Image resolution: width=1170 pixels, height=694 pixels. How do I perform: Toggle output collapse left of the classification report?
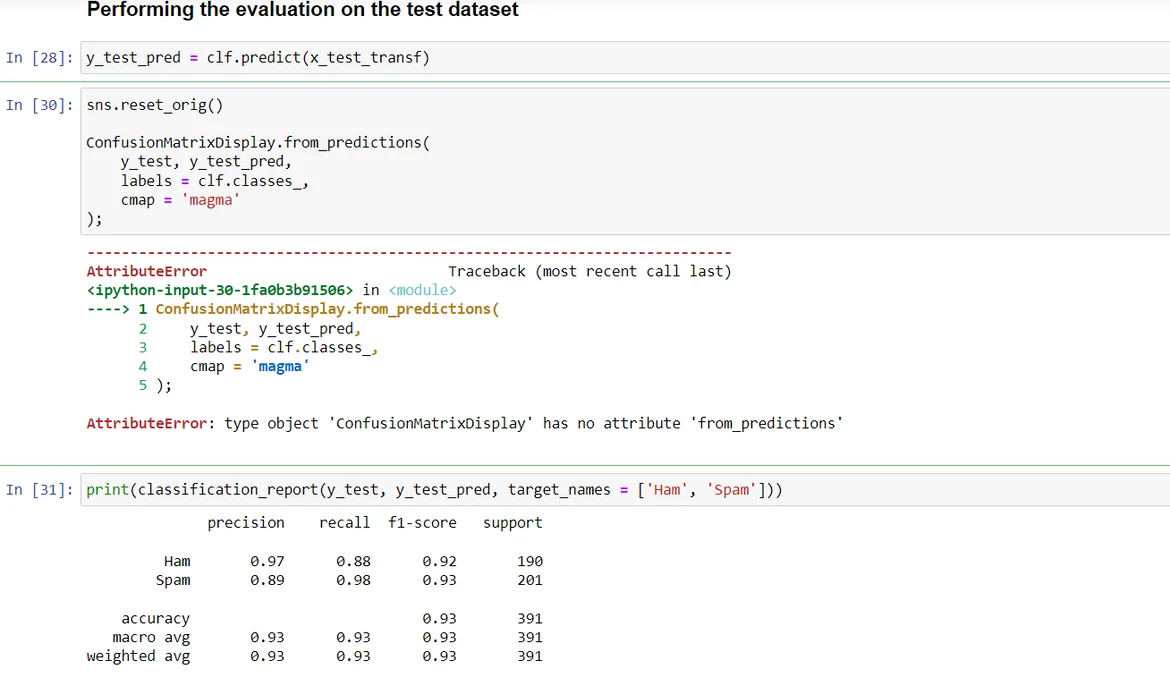(x=40, y=590)
